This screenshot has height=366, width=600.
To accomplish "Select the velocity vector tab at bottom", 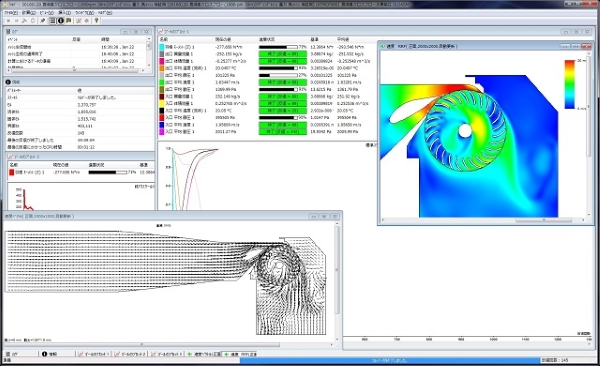I will (204, 354).
